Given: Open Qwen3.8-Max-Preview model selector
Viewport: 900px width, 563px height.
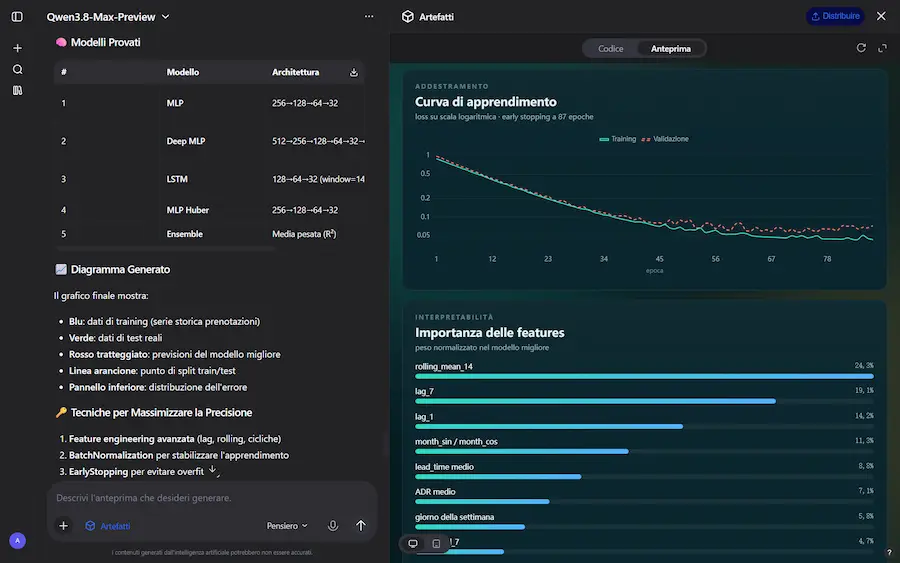Looking at the screenshot, I should click(x=108, y=17).
